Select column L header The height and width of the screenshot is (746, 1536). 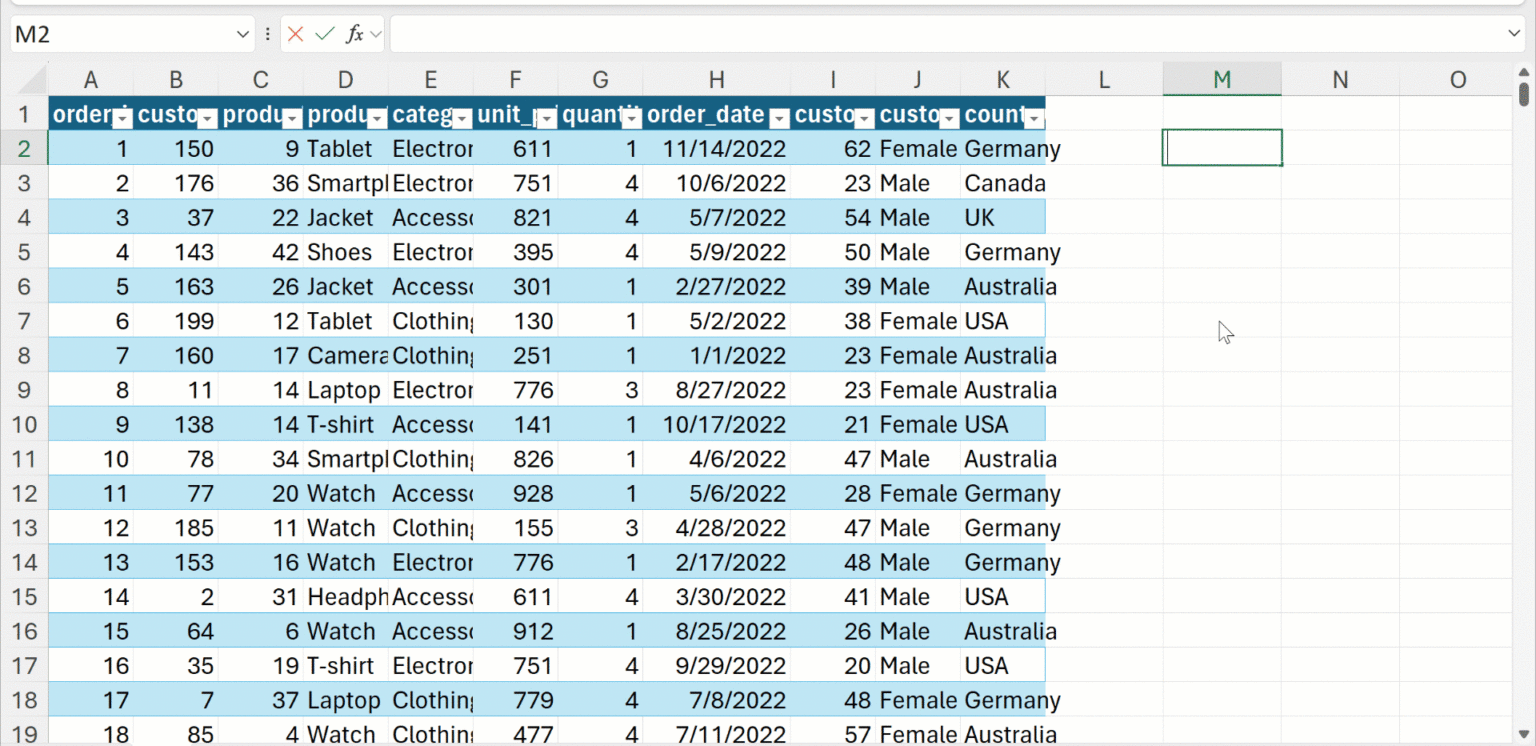point(1104,80)
